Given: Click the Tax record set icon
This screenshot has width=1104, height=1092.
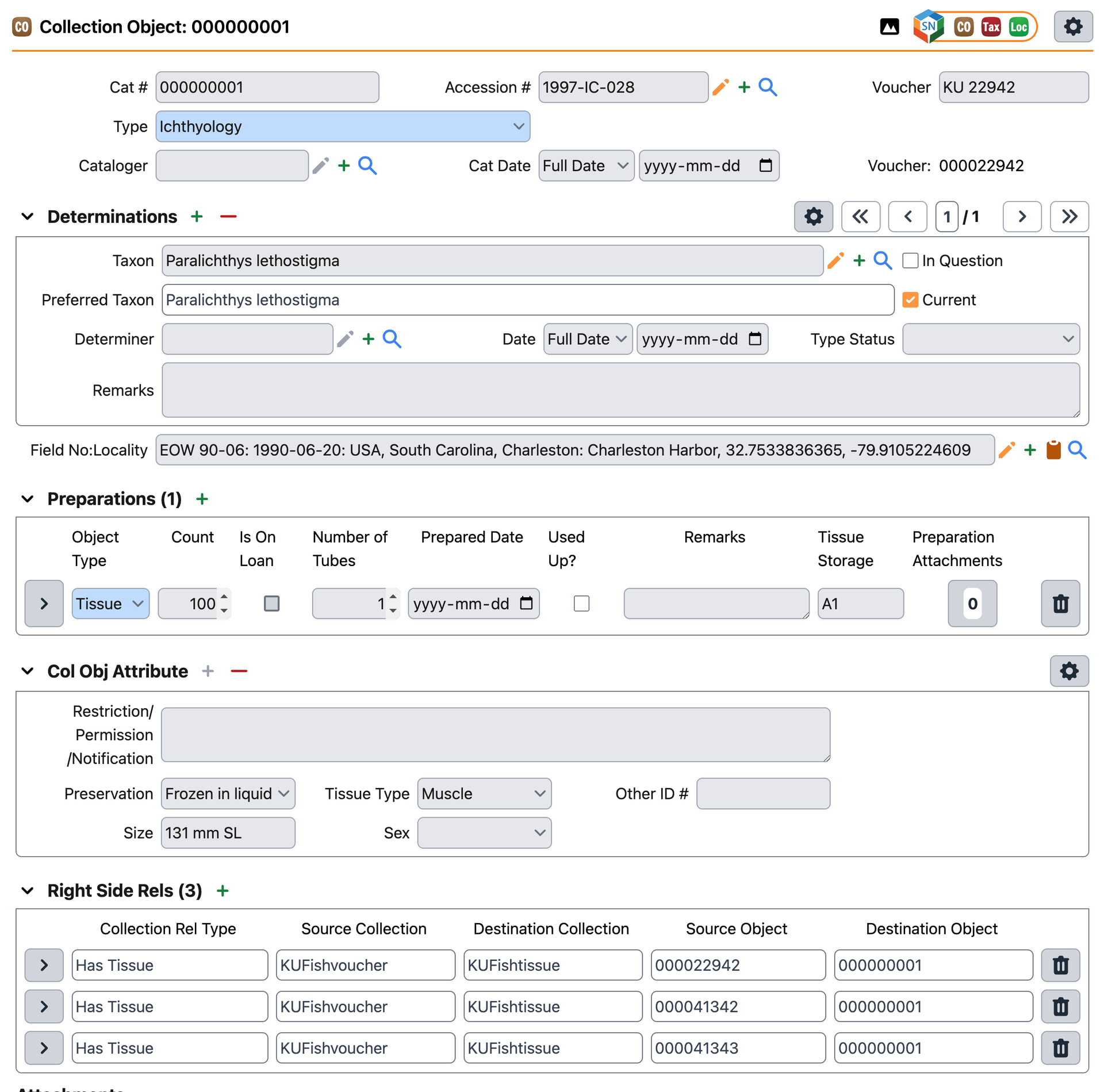Looking at the screenshot, I should pyautogui.click(x=991, y=27).
